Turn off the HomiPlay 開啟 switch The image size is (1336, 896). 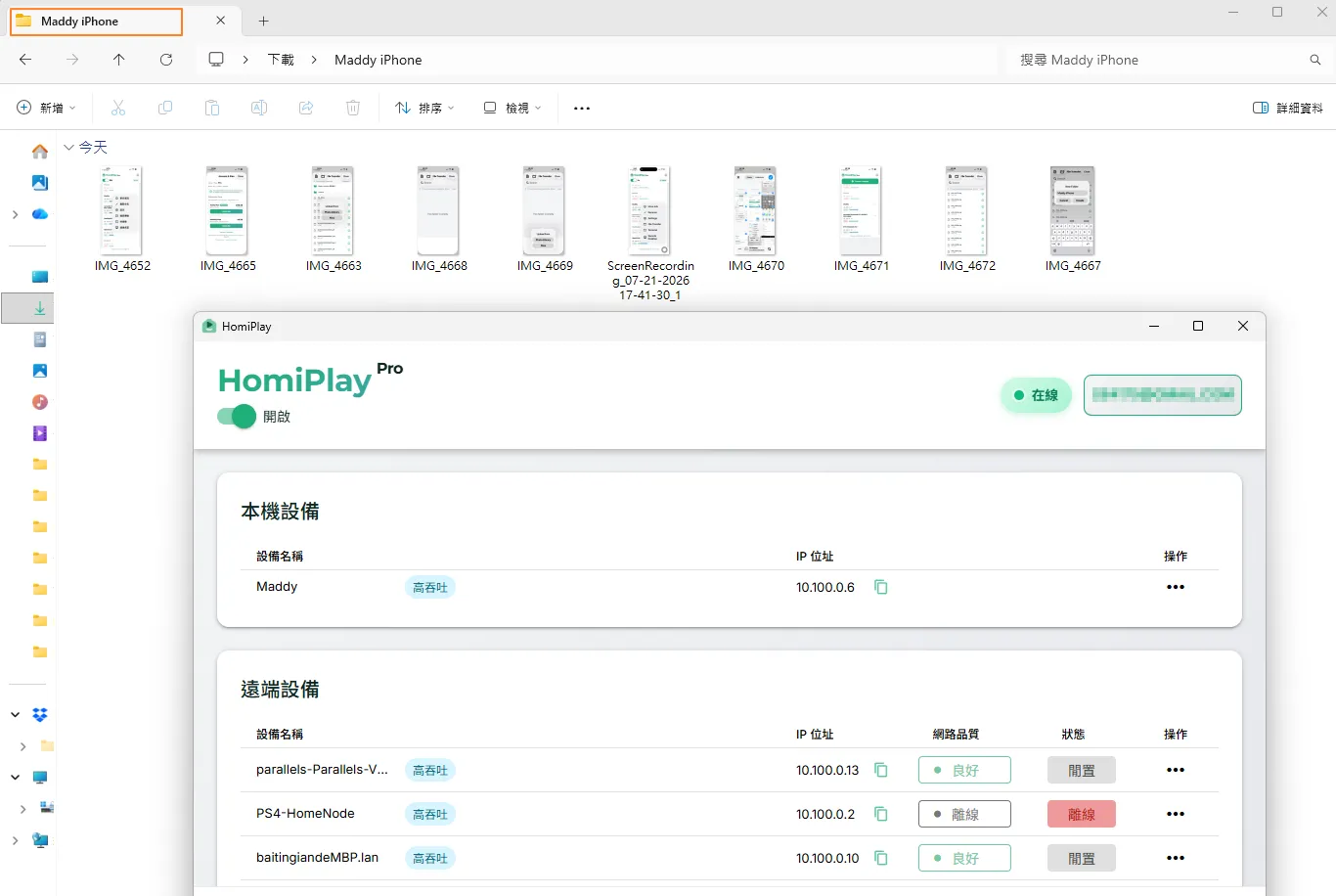pyautogui.click(x=236, y=417)
